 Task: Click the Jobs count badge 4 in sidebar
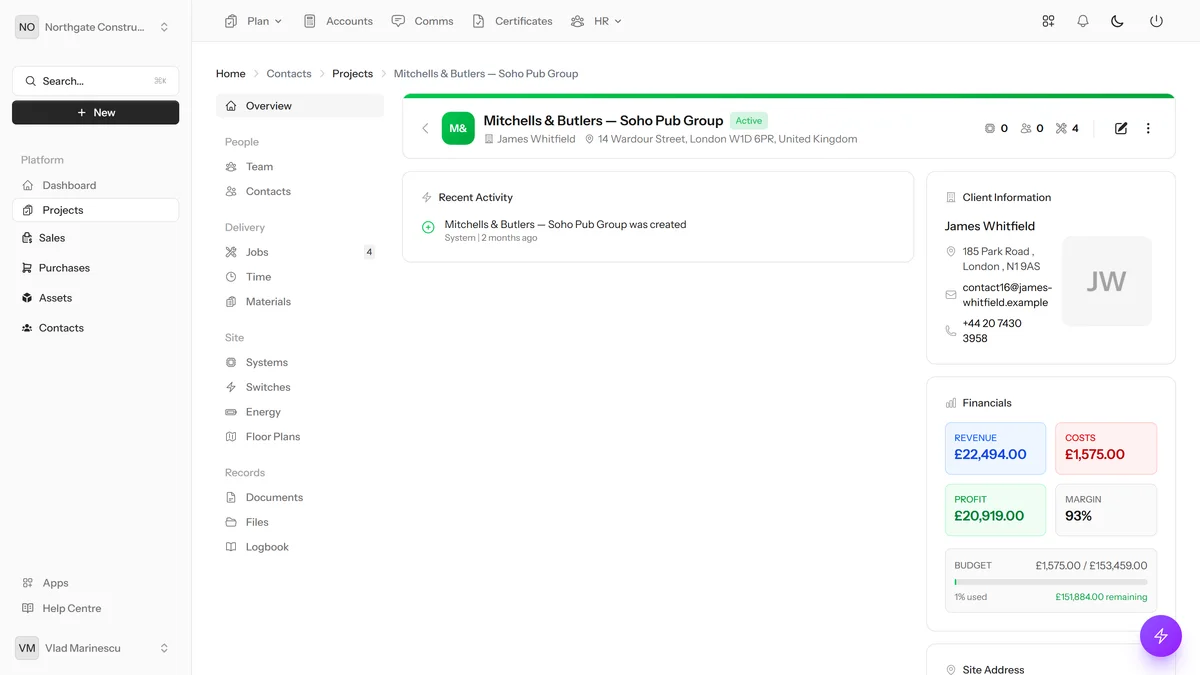(369, 252)
